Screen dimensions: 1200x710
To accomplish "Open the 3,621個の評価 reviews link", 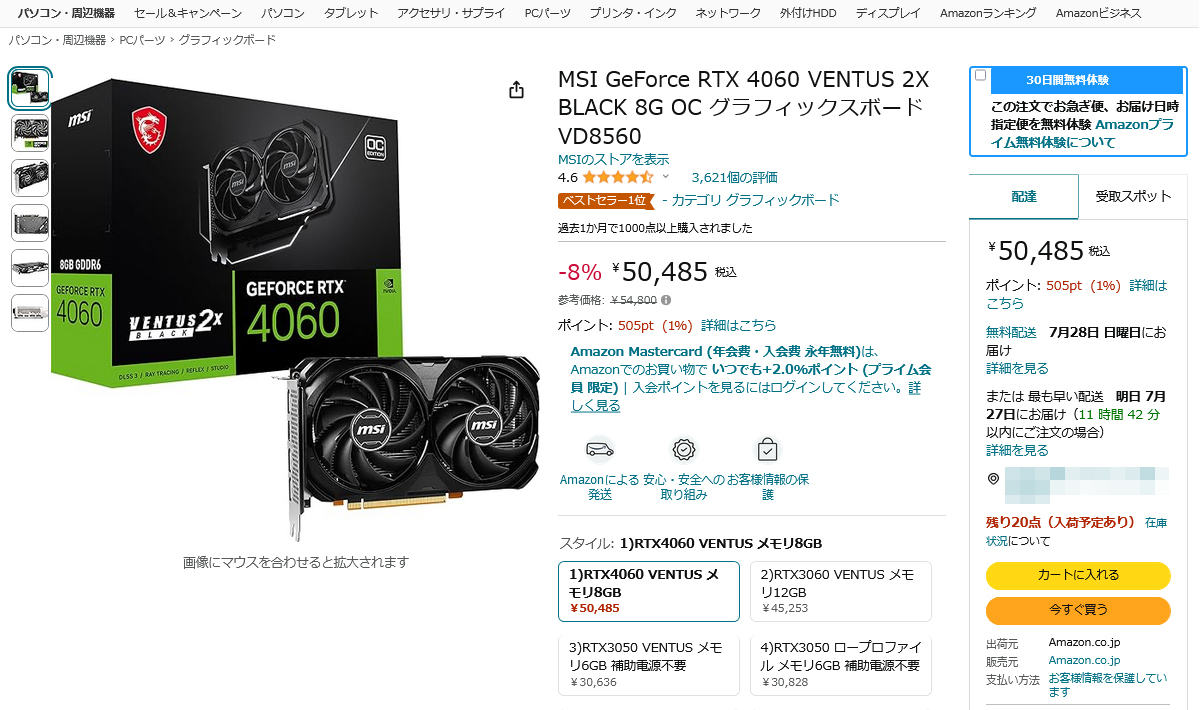I will [x=734, y=177].
